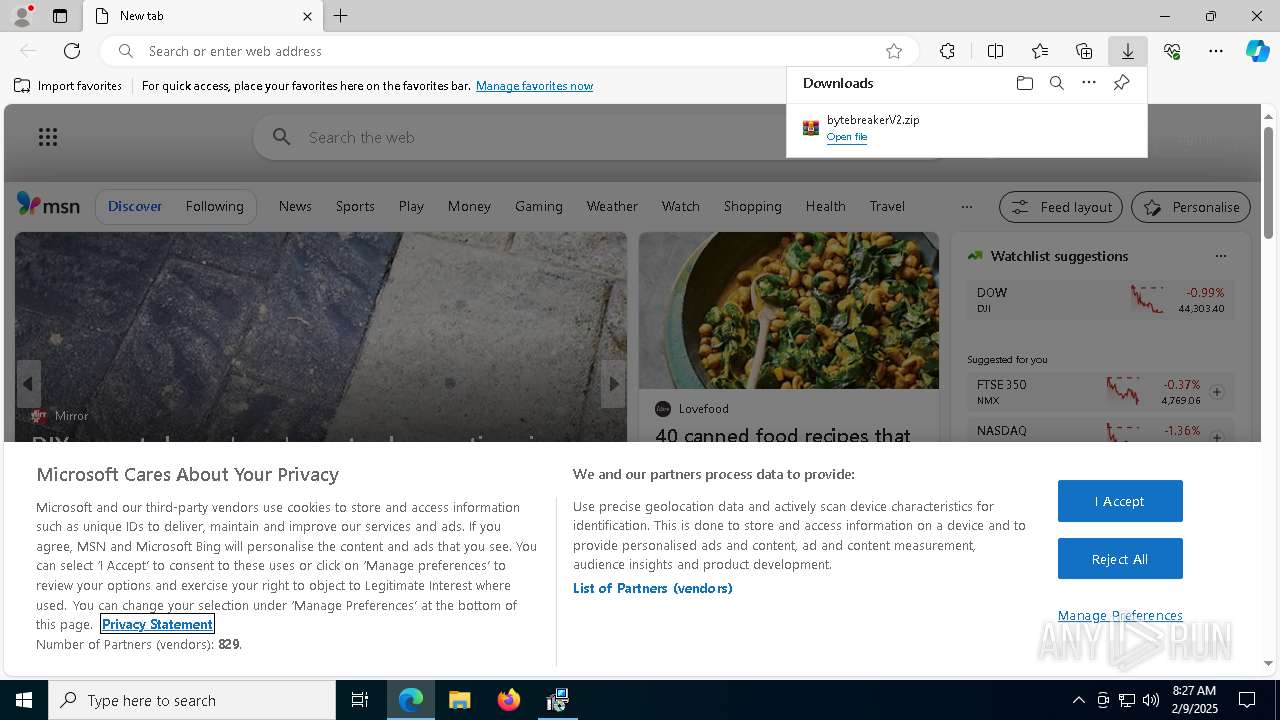Switch to the Following tab
Image resolution: width=1280 pixels, height=720 pixels.
tap(214, 206)
